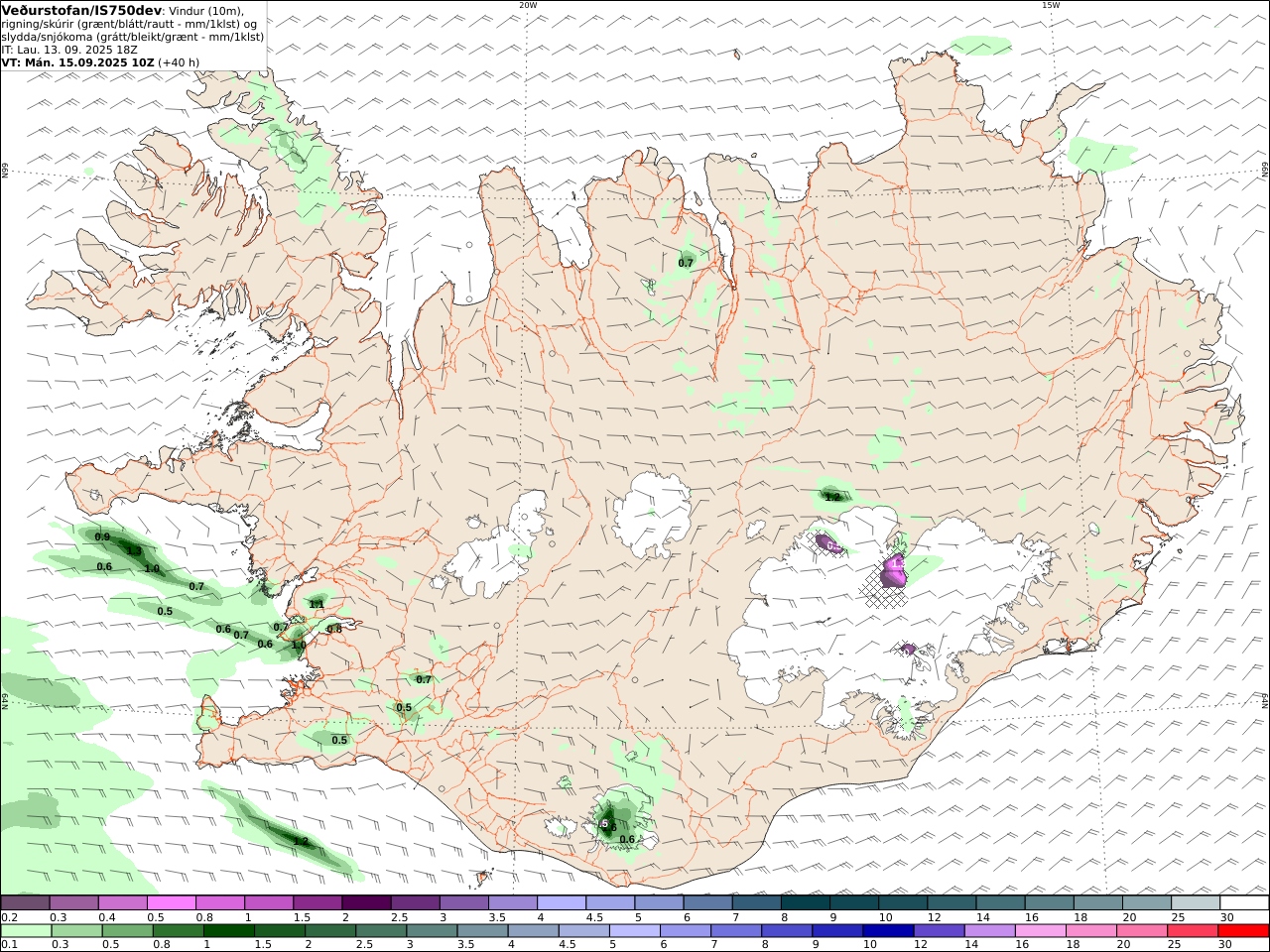This screenshot has width=1270, height=952.
Task: Click the bright pink swatch left of 0.5 on snow scale
Action: tap(171, 903)
